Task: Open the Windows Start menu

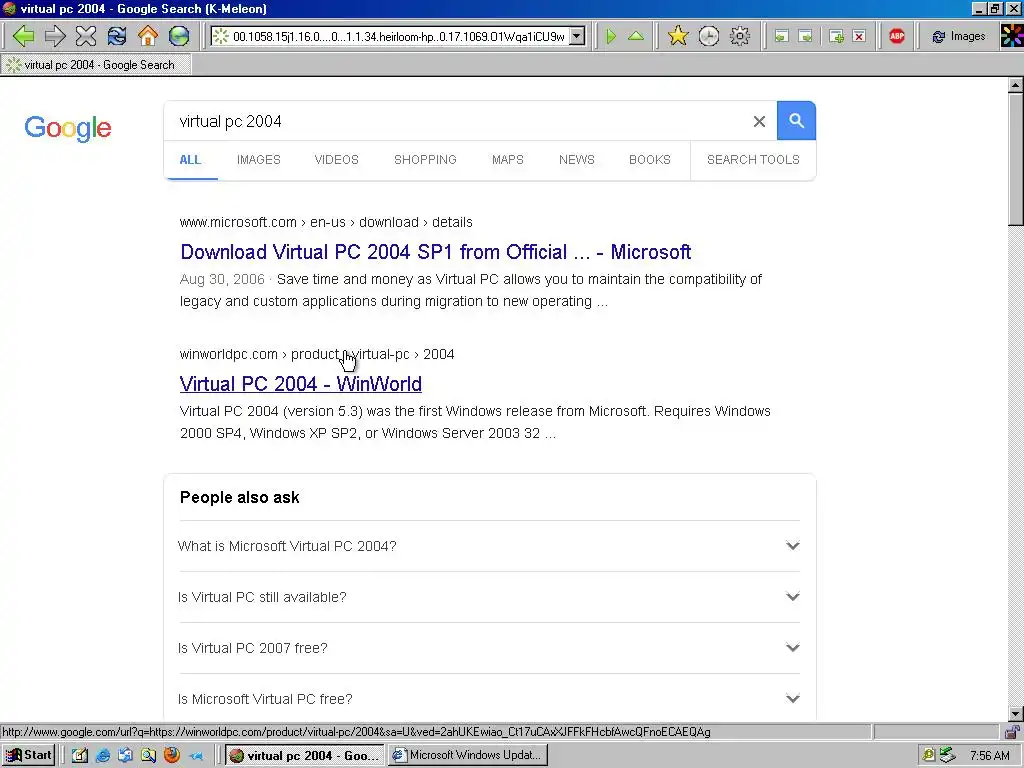Action: point(28,756)
